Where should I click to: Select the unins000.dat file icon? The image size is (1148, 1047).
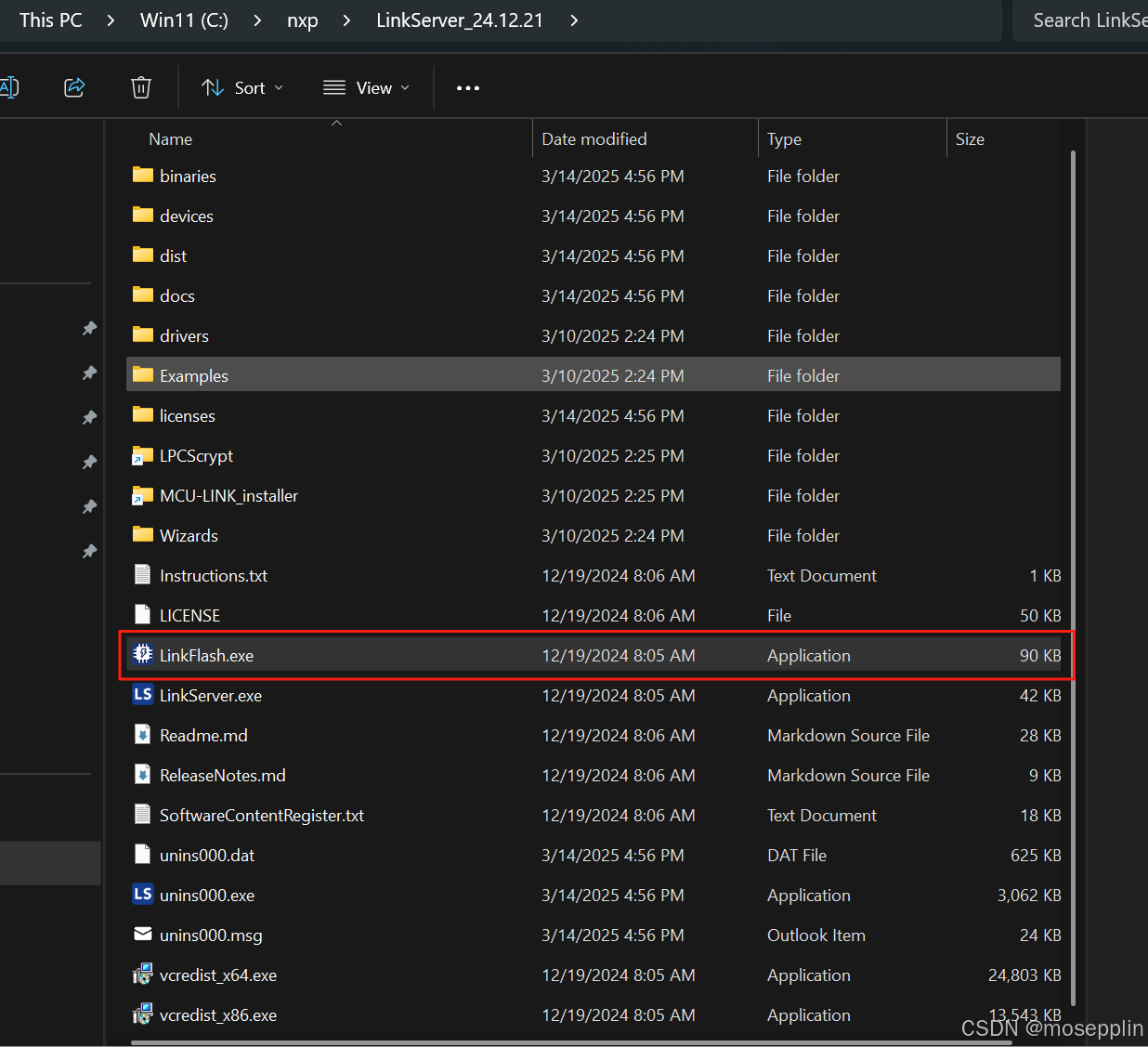142,854
